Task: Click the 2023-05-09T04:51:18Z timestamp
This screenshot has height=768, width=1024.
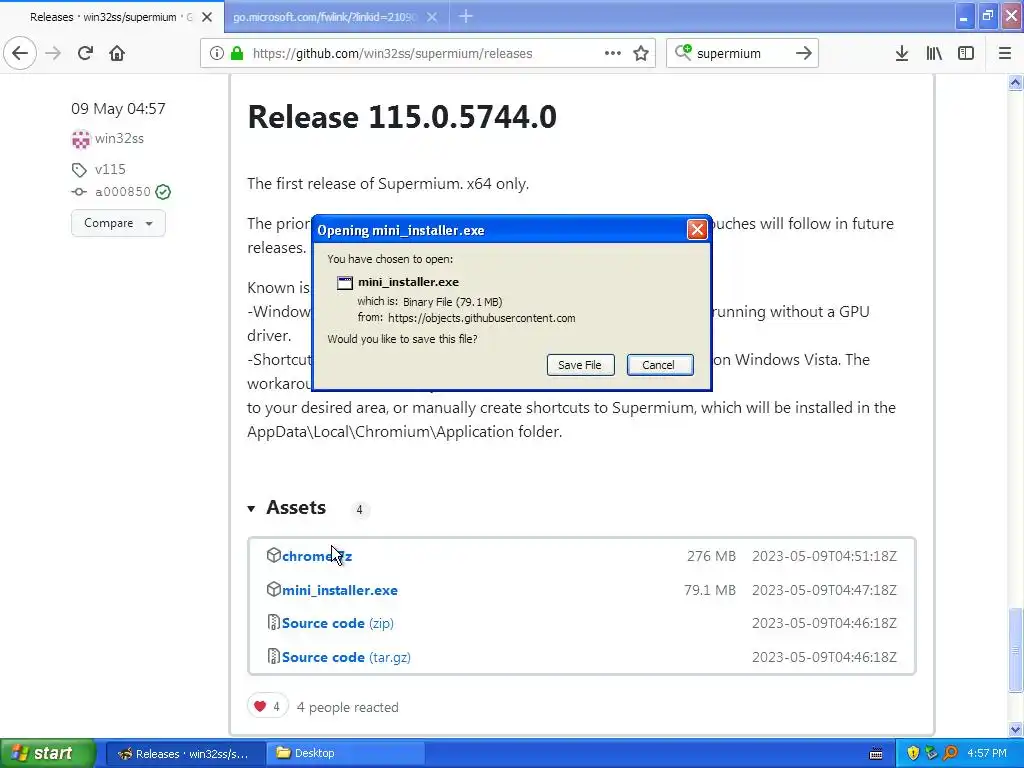Action: [x=824, y=556]
